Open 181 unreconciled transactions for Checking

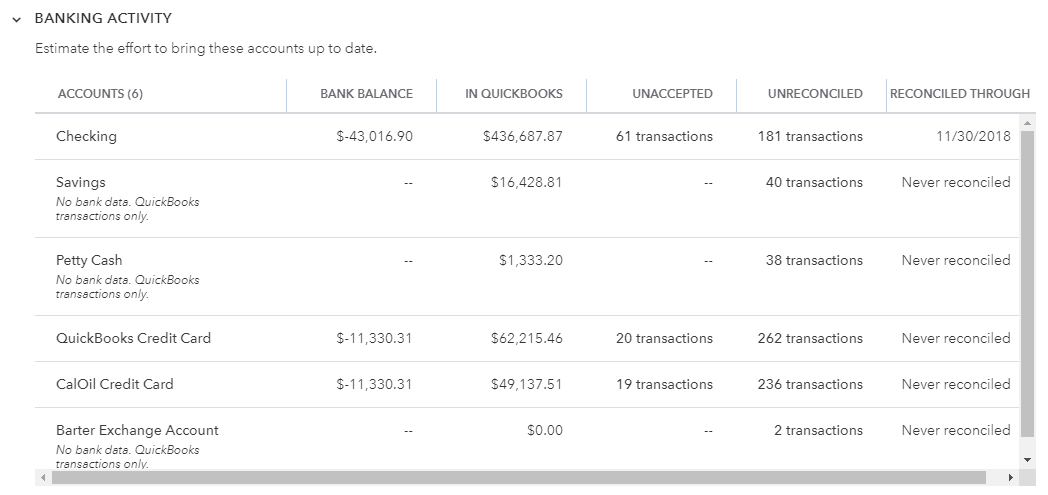point(810,136)
